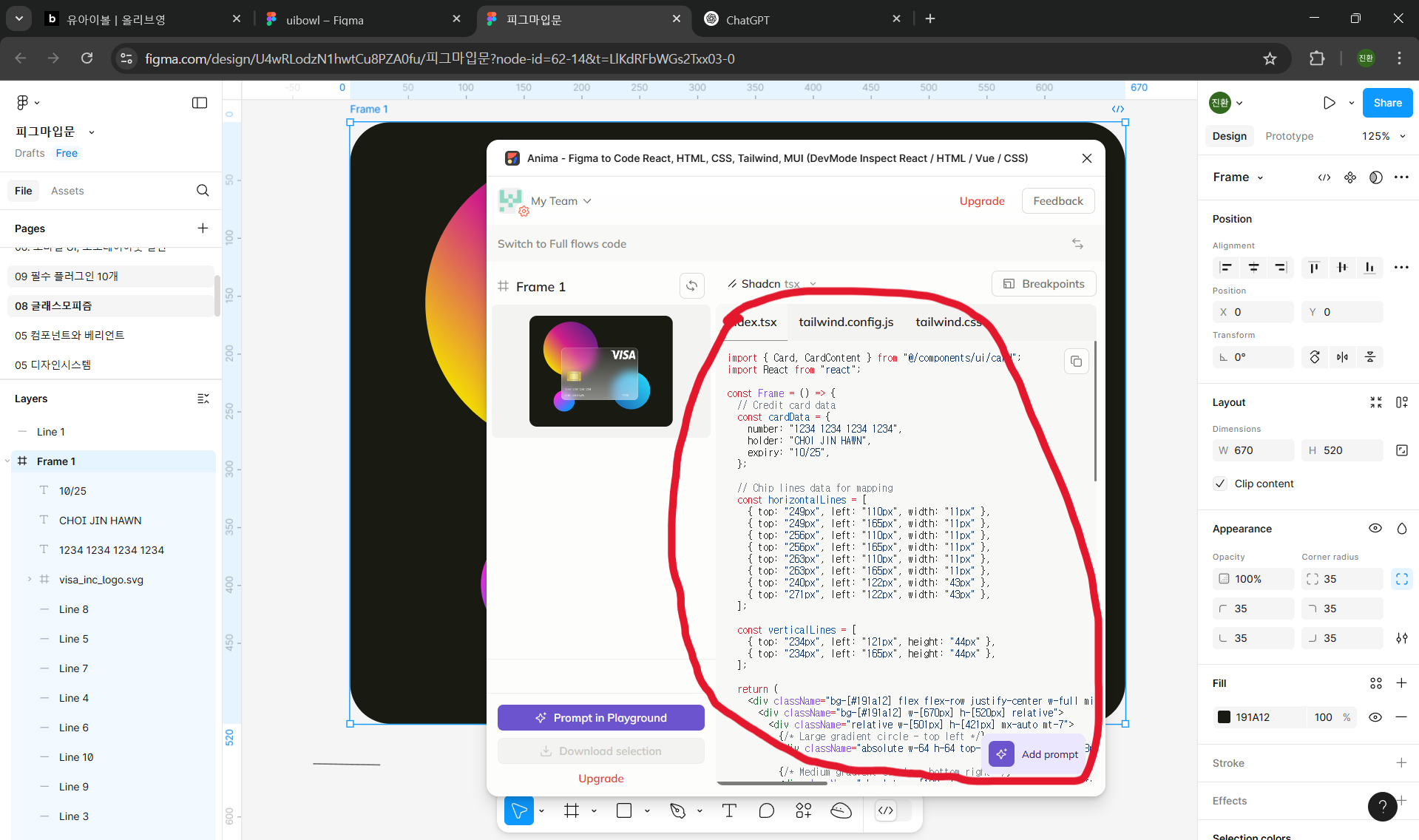Flip horizontal in Transform section
The width and height of the screenshot is (1419, 840).
tap(1342, 357)
